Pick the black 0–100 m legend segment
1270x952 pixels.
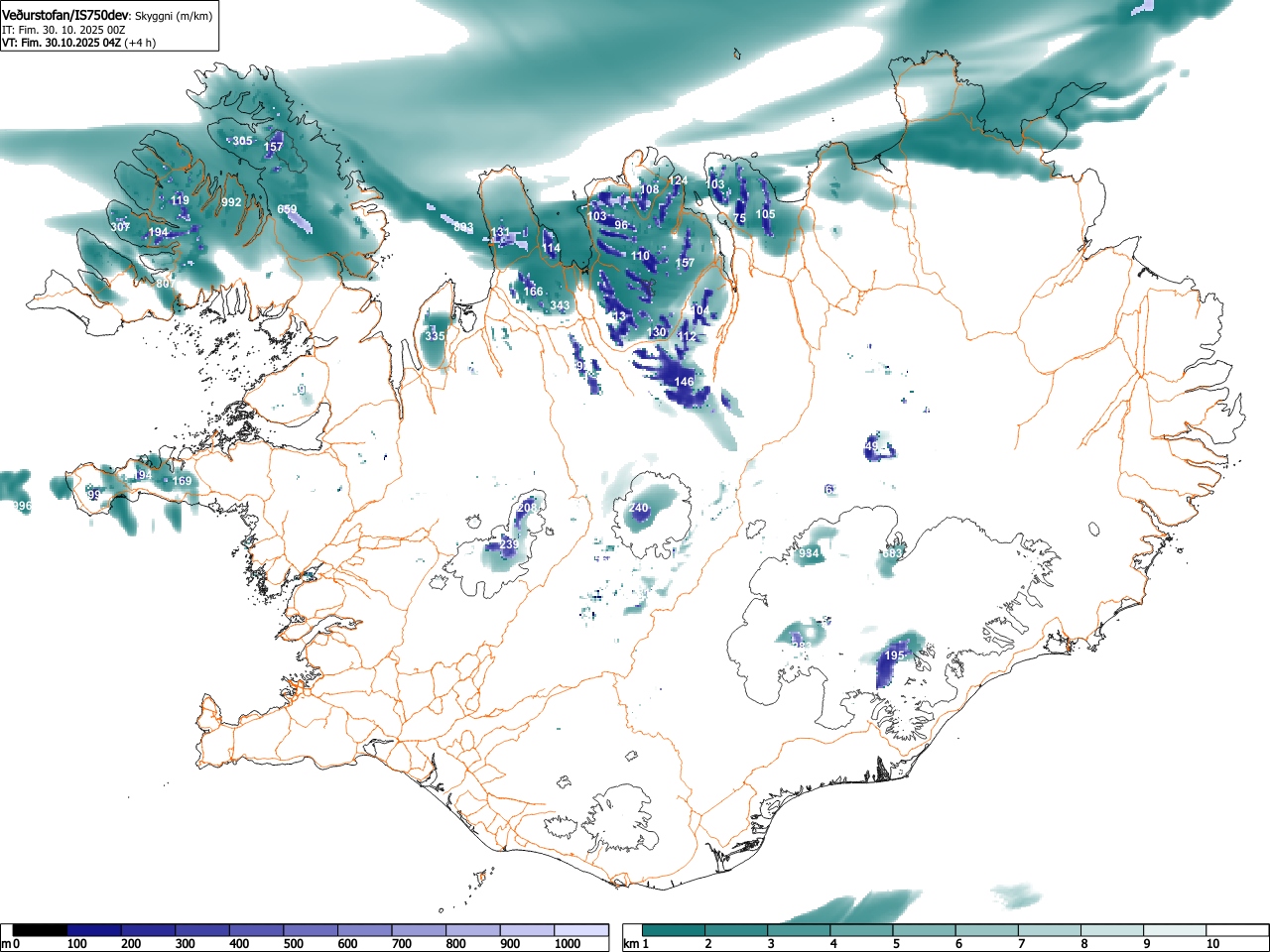[41, 930]
